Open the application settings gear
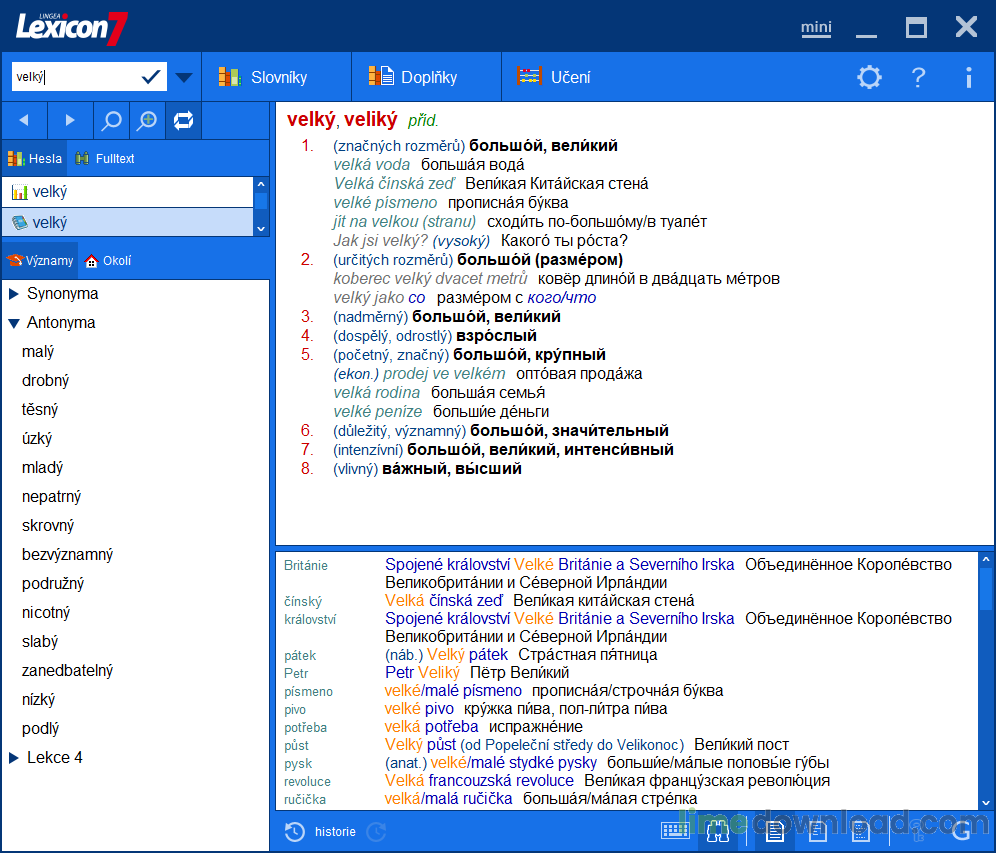 pos(869,77)
